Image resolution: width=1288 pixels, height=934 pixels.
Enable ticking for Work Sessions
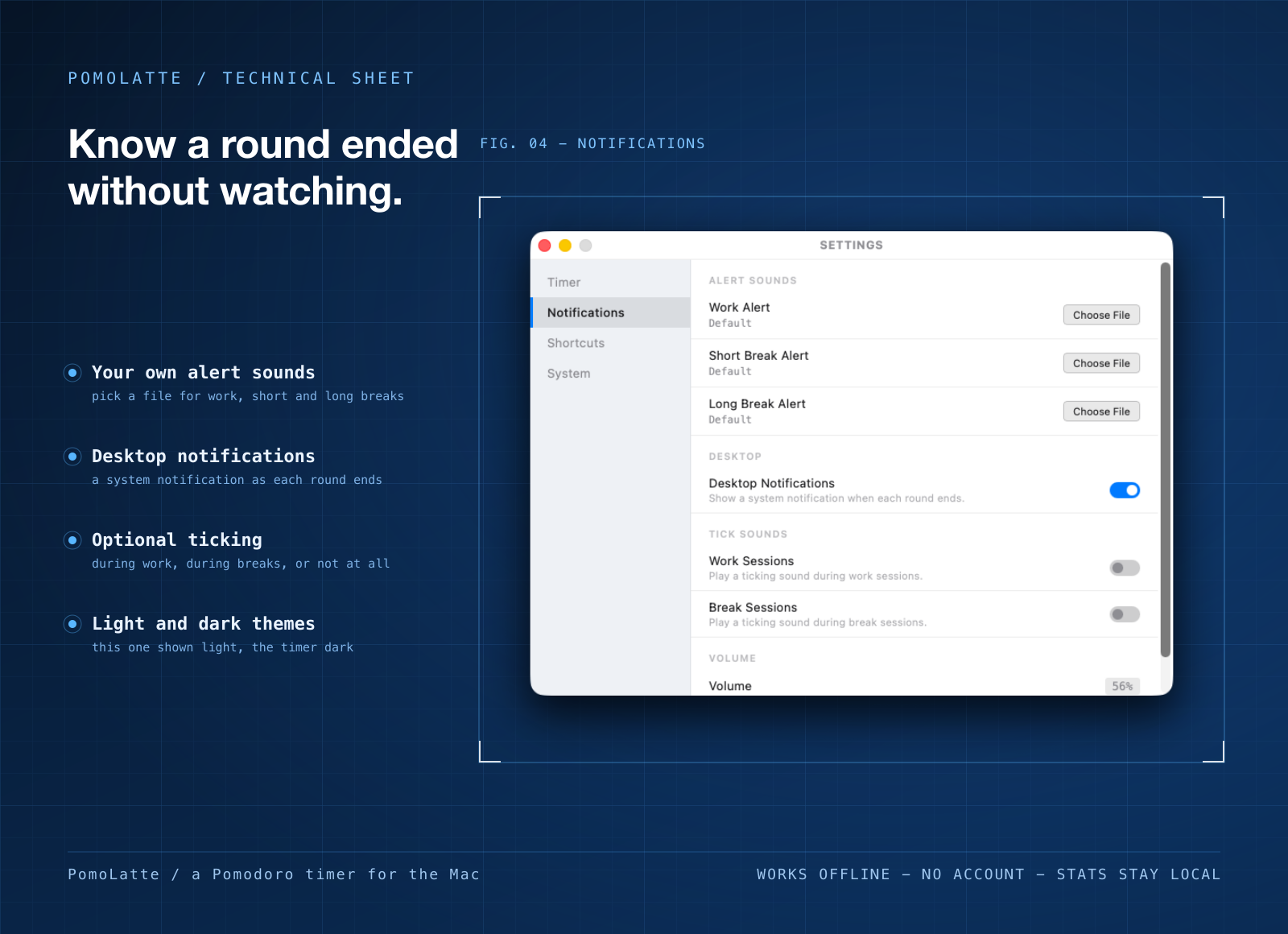(x=1125, y=568)
